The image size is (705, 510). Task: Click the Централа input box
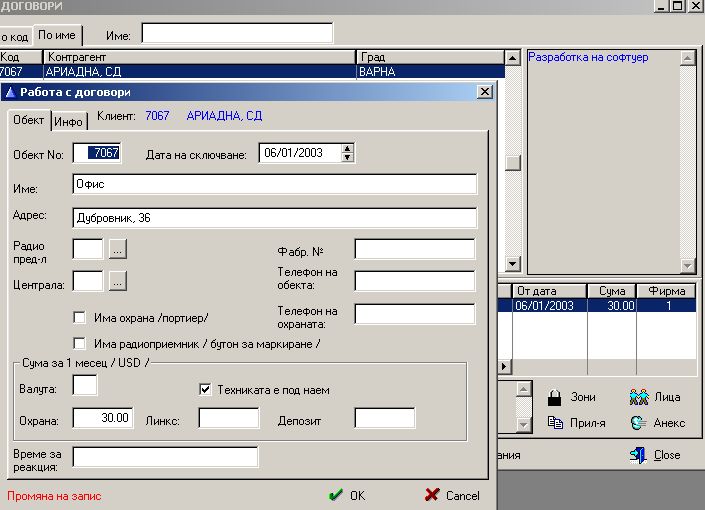[x=88, y=281]
